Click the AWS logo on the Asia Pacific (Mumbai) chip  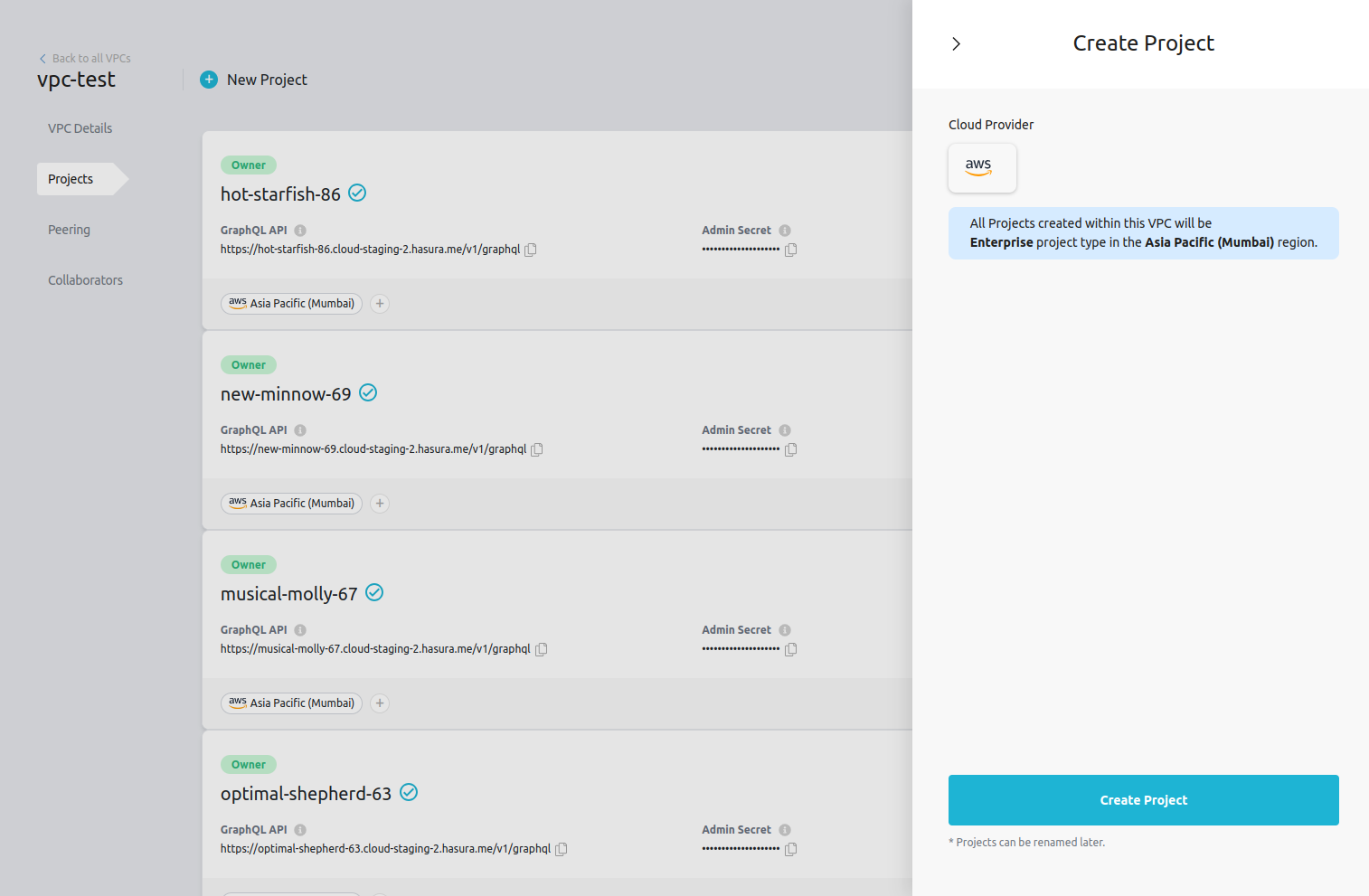pos(237,303)
